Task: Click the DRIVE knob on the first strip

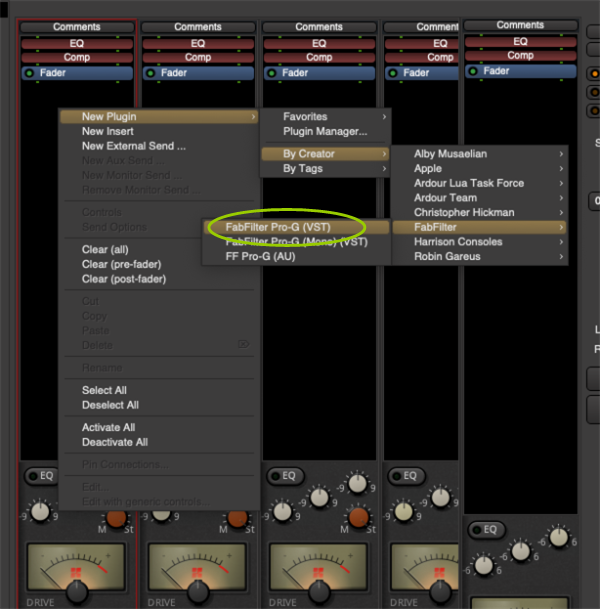Action: [x=77, y=592]
